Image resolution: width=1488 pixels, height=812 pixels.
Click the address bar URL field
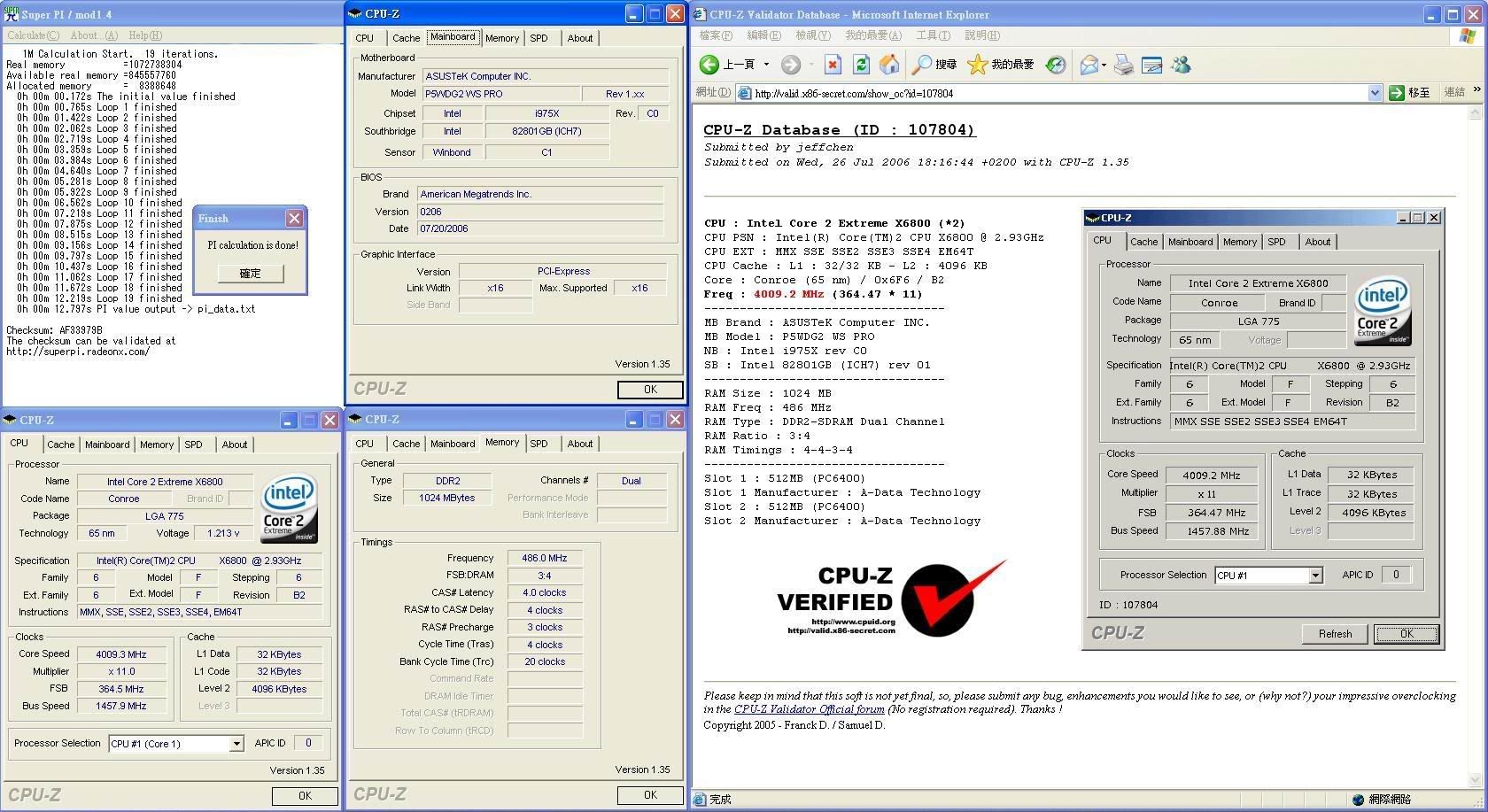coord(1058,93)
